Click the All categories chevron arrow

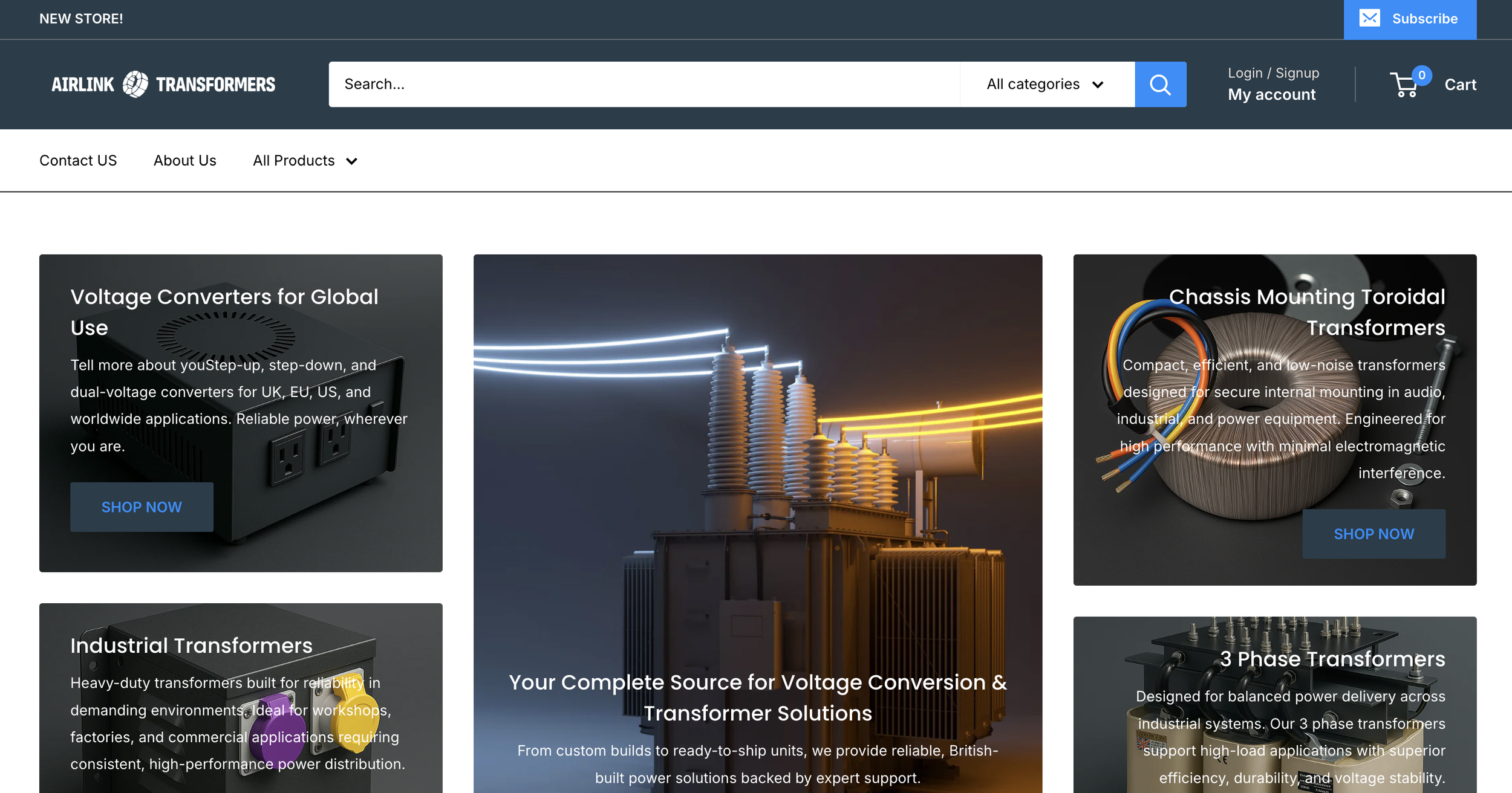click(x=1098, y=85)
